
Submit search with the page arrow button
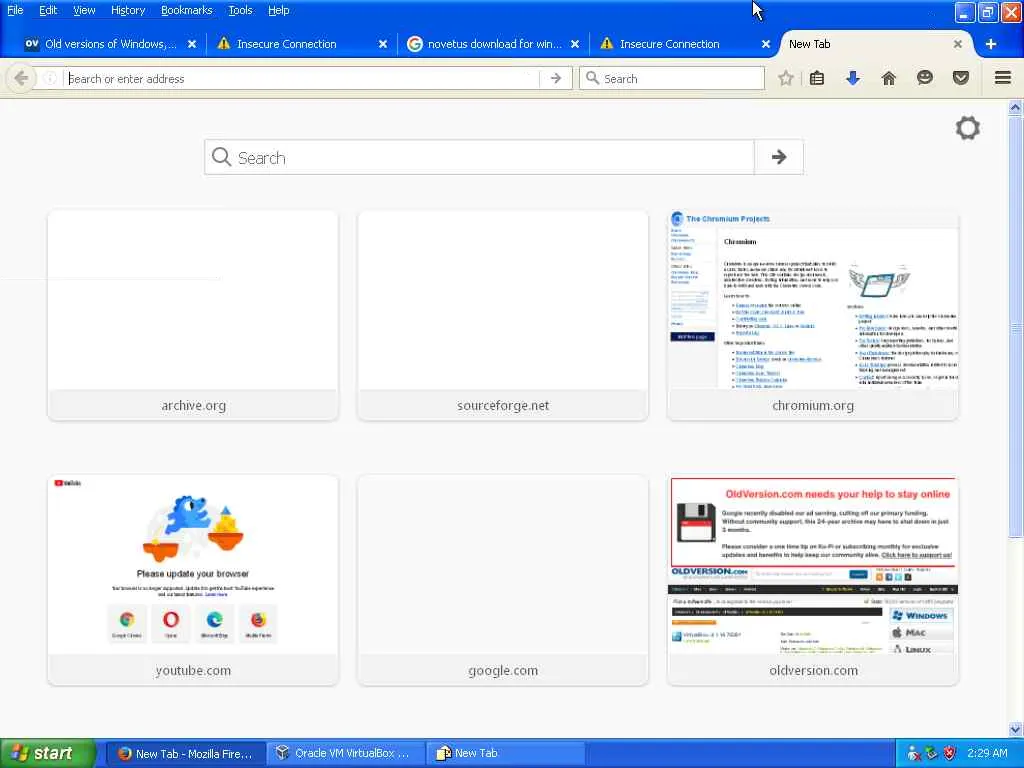click(778, 157)
